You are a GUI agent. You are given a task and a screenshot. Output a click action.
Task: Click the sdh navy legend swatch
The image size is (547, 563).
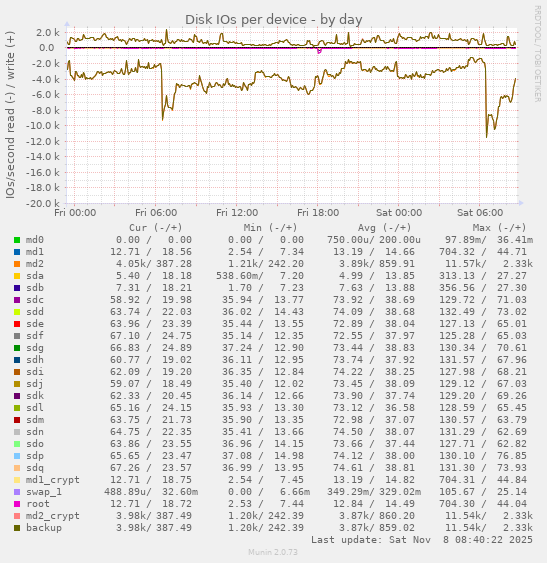click(x=17, y=360)
